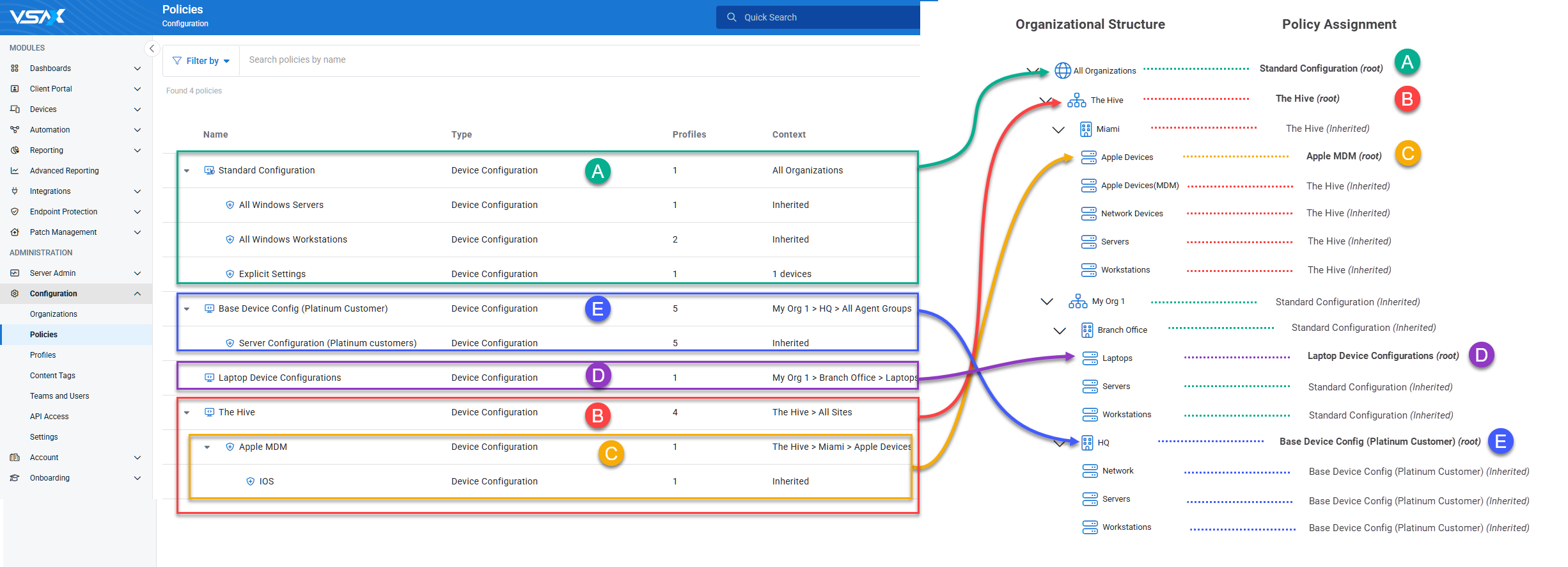Collapse the Standard Configuration policy row
1568x567 pixels.
pos(187,171)
